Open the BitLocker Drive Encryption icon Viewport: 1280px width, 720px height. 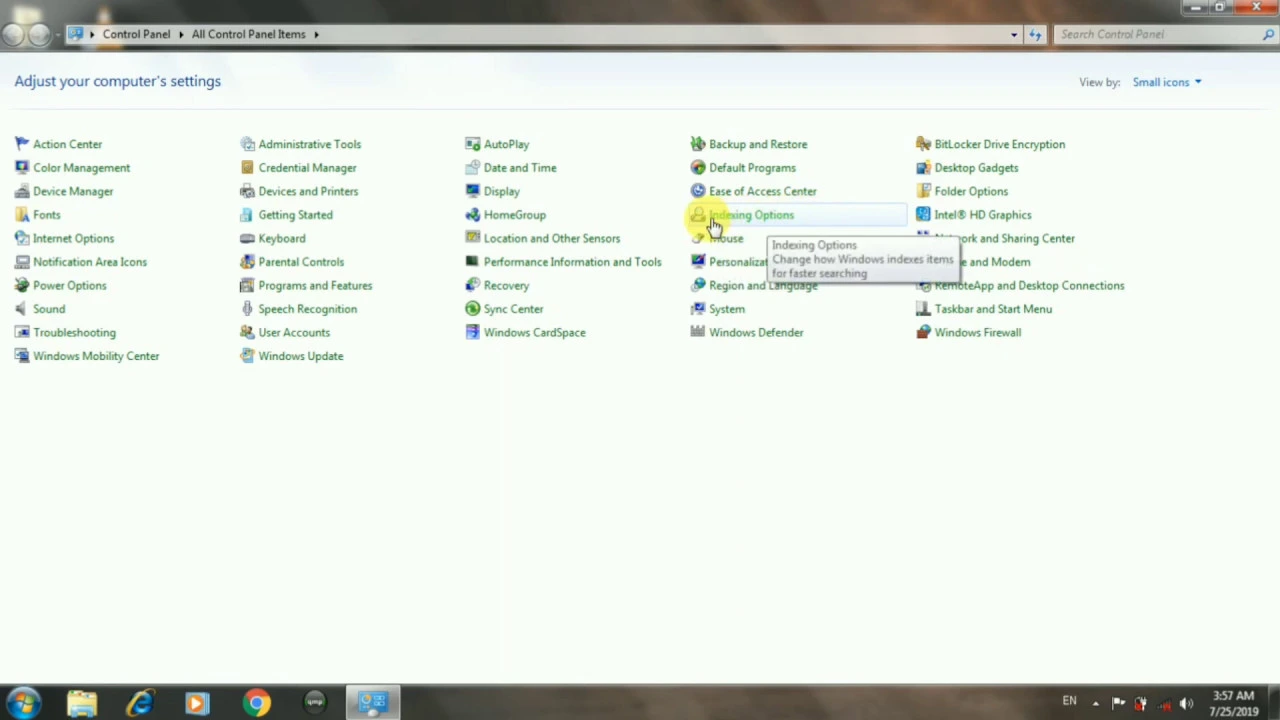[923, 144]
